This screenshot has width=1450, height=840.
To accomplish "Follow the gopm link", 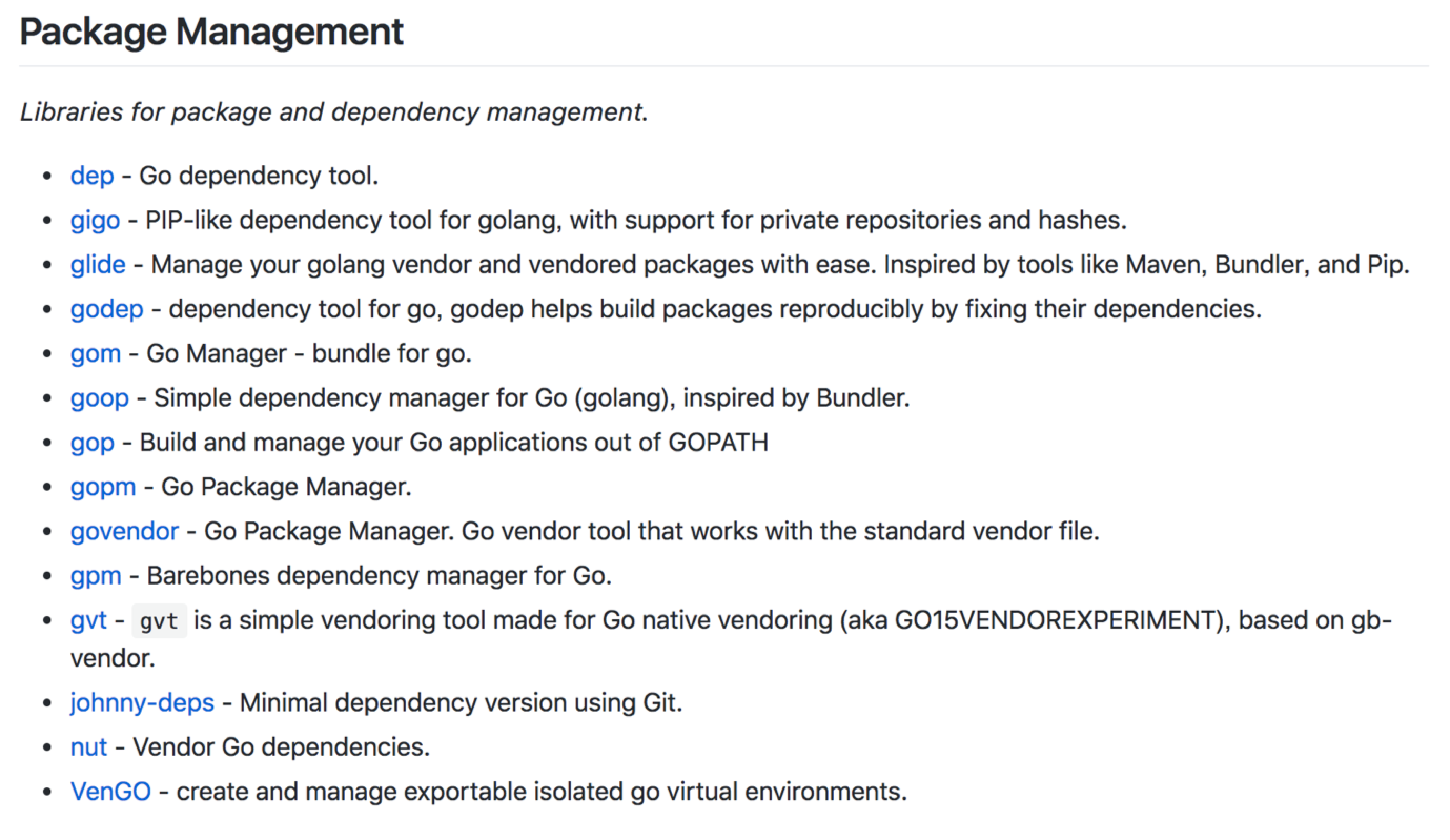I will pyautogui.click(x=103, y=487).
